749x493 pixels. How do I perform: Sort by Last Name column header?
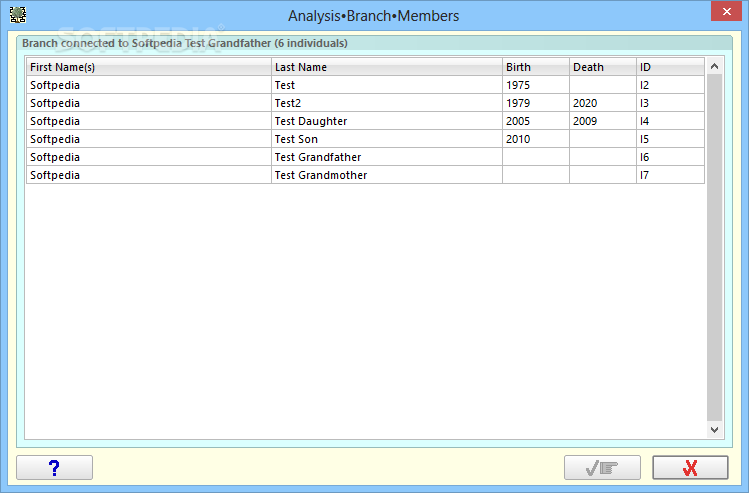click(387, 67)
